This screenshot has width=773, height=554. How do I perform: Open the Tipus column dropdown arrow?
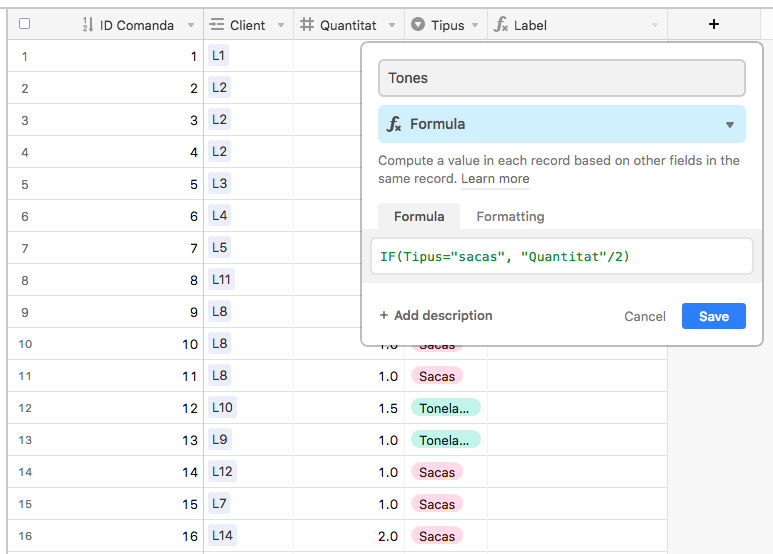[x=475, y=25]
